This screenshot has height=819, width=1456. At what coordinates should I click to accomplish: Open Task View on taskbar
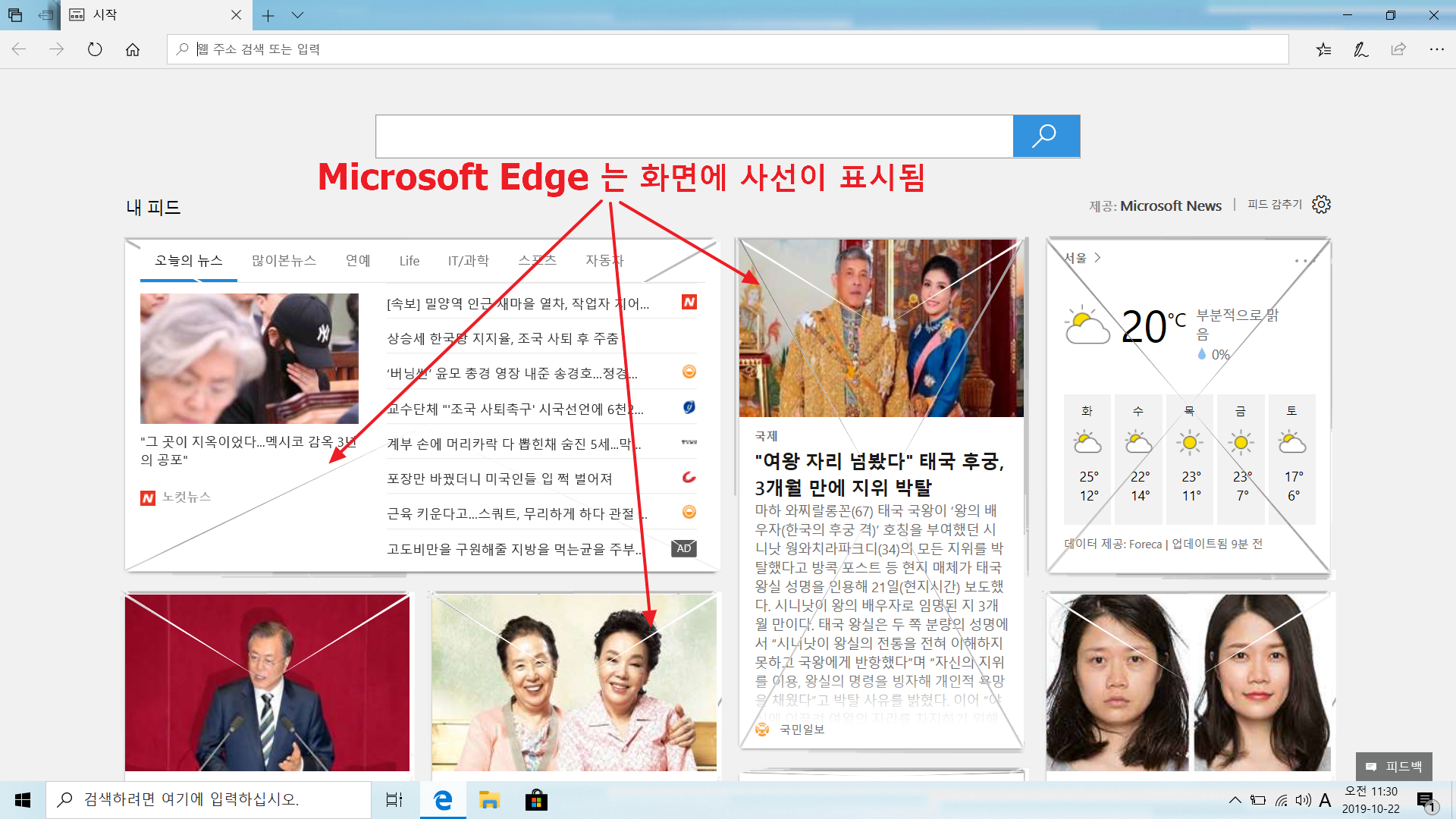(394, 800)
